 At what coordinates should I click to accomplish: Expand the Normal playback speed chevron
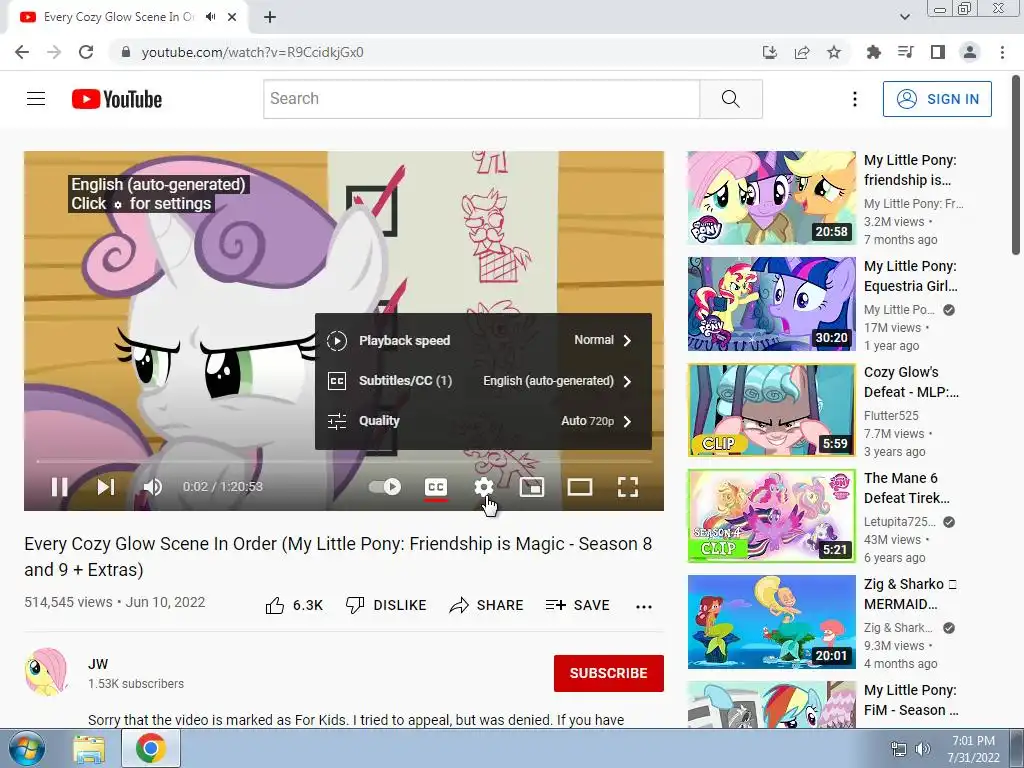coord(627,340)
